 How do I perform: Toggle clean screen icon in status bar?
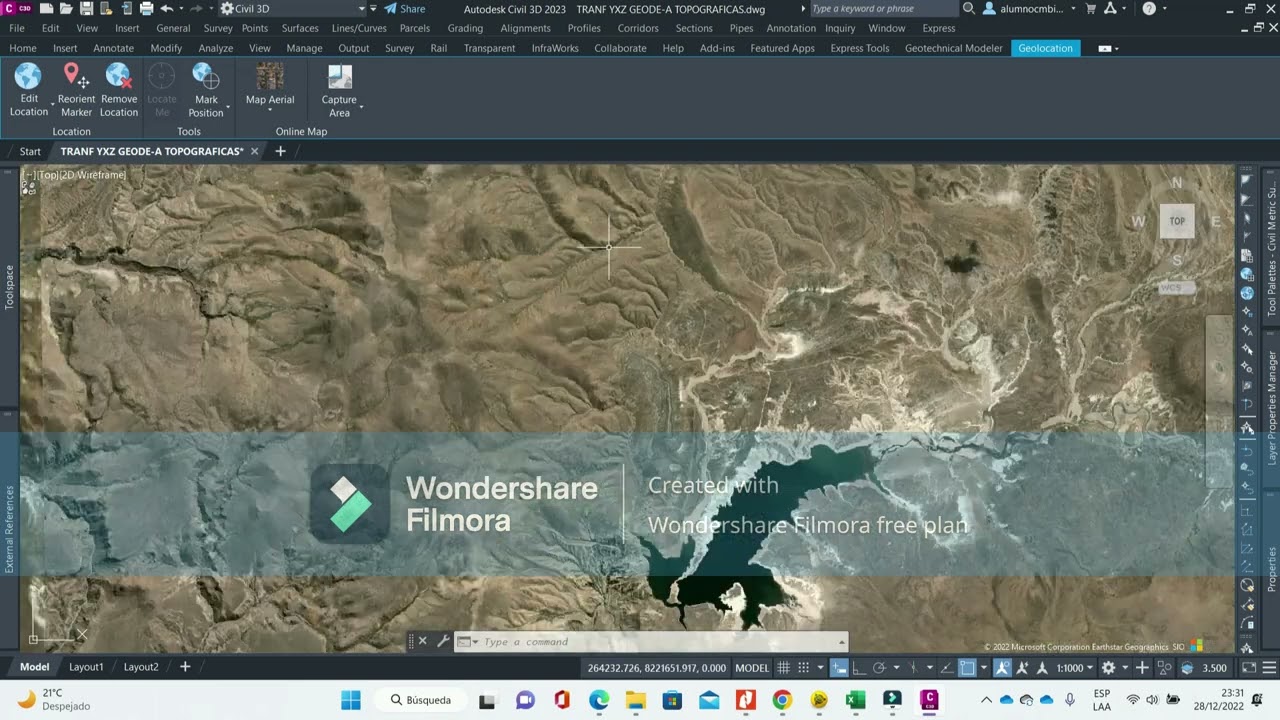[1249, 668]
